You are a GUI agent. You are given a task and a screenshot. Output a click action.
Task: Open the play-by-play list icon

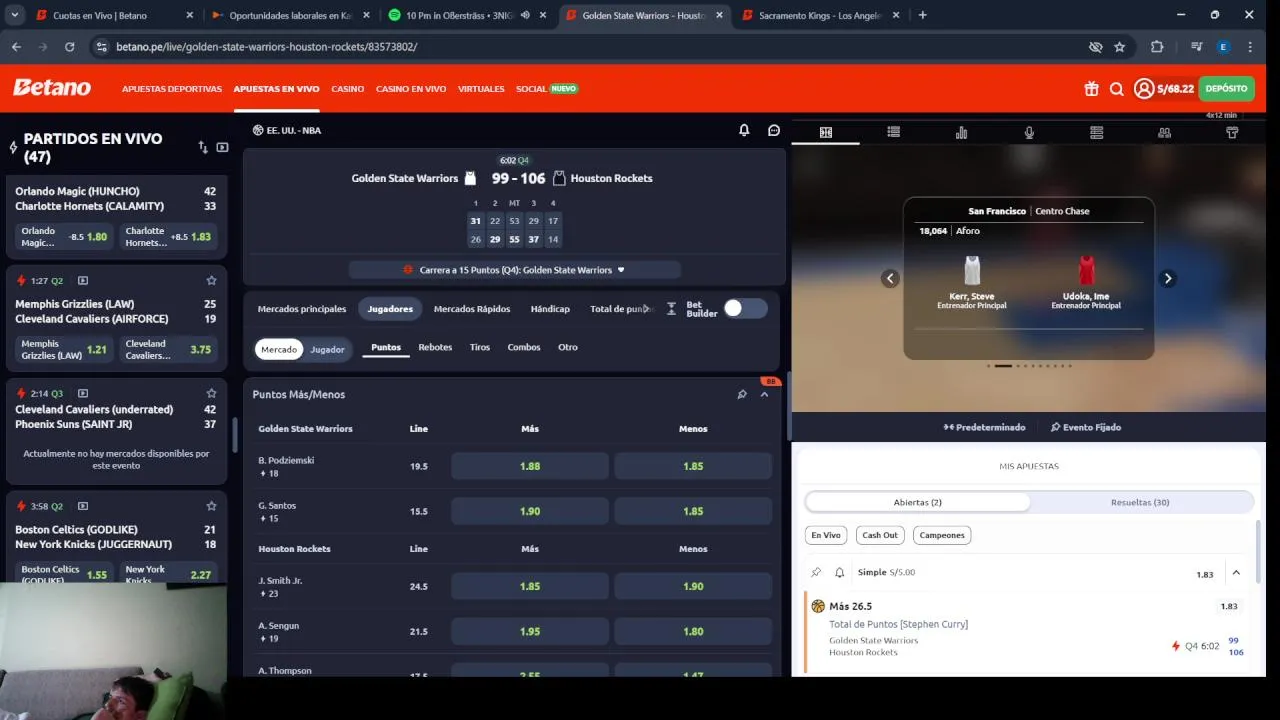coord(893,132)
